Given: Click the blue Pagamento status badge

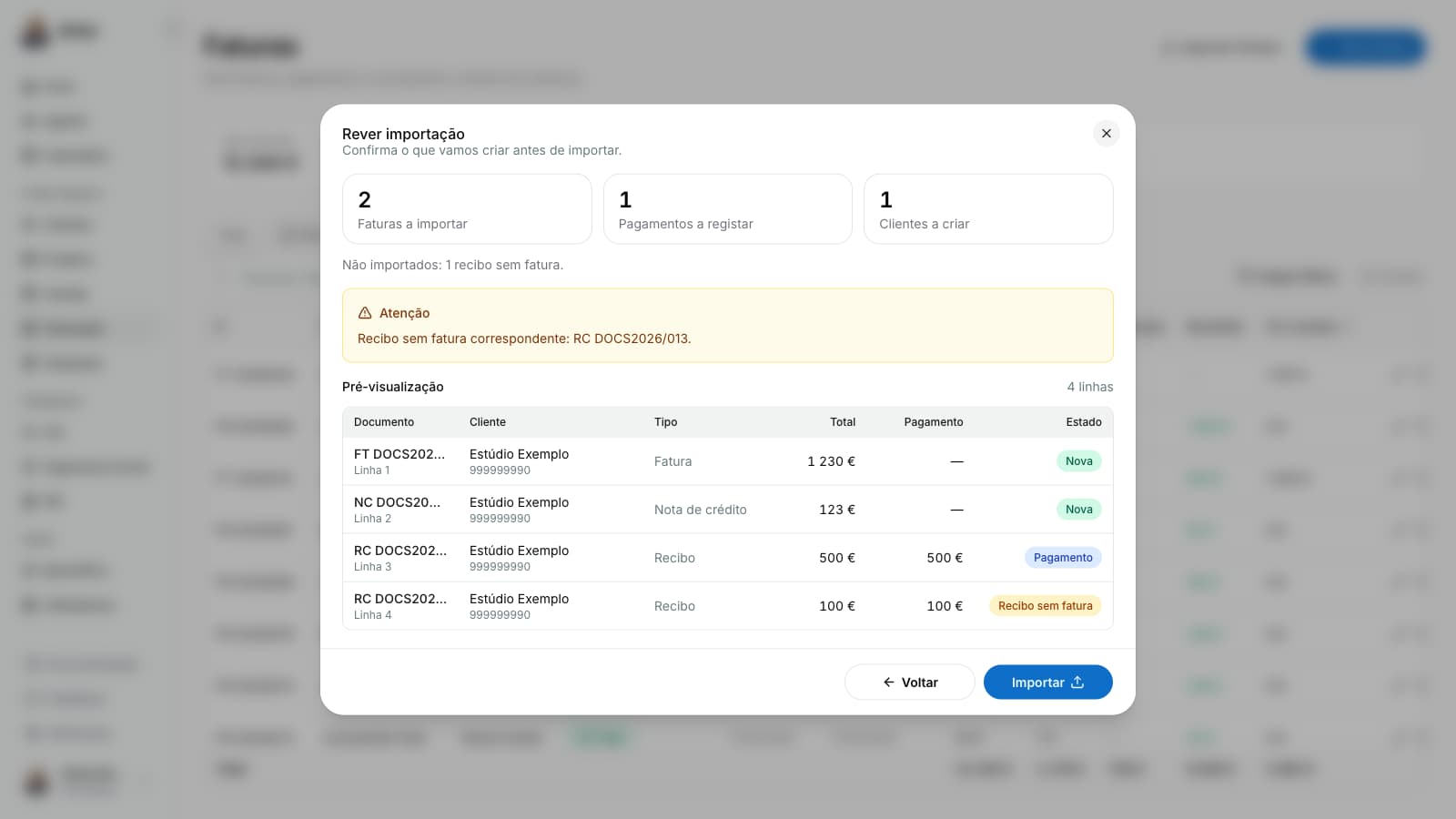Looking at the screenshot, I should [x=1063, y=558].
